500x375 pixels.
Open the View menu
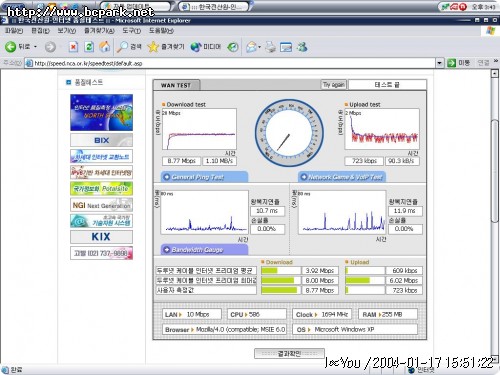[66, 31]
